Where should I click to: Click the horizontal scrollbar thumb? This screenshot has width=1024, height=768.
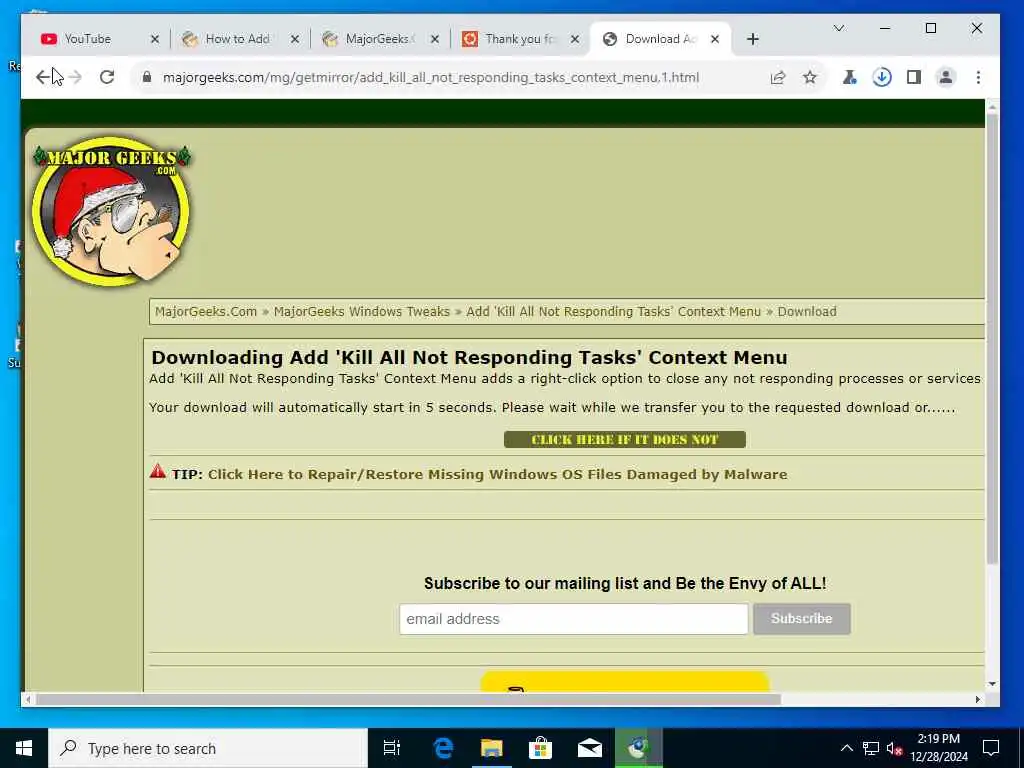coord(408,699)
